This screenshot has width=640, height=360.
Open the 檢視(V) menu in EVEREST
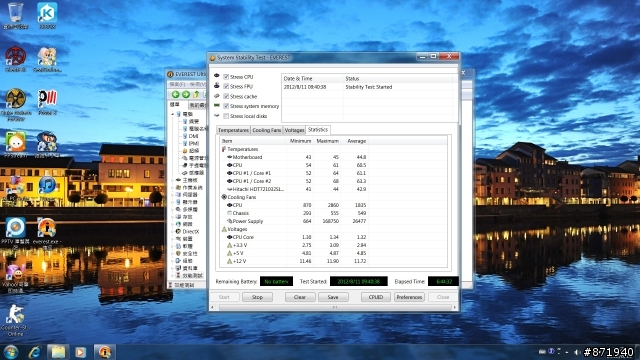coord(198,84)
